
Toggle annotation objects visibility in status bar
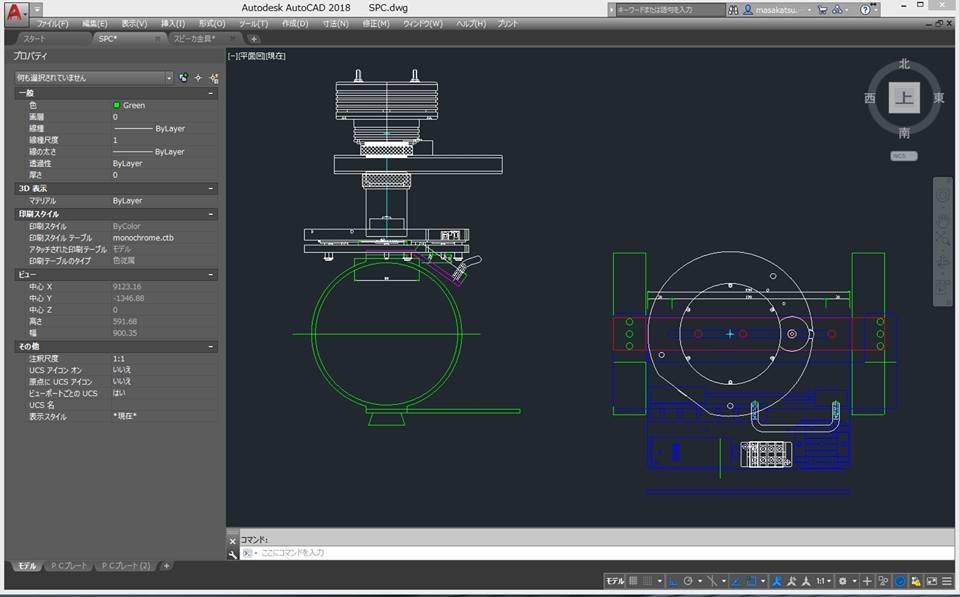click(777, 581)
